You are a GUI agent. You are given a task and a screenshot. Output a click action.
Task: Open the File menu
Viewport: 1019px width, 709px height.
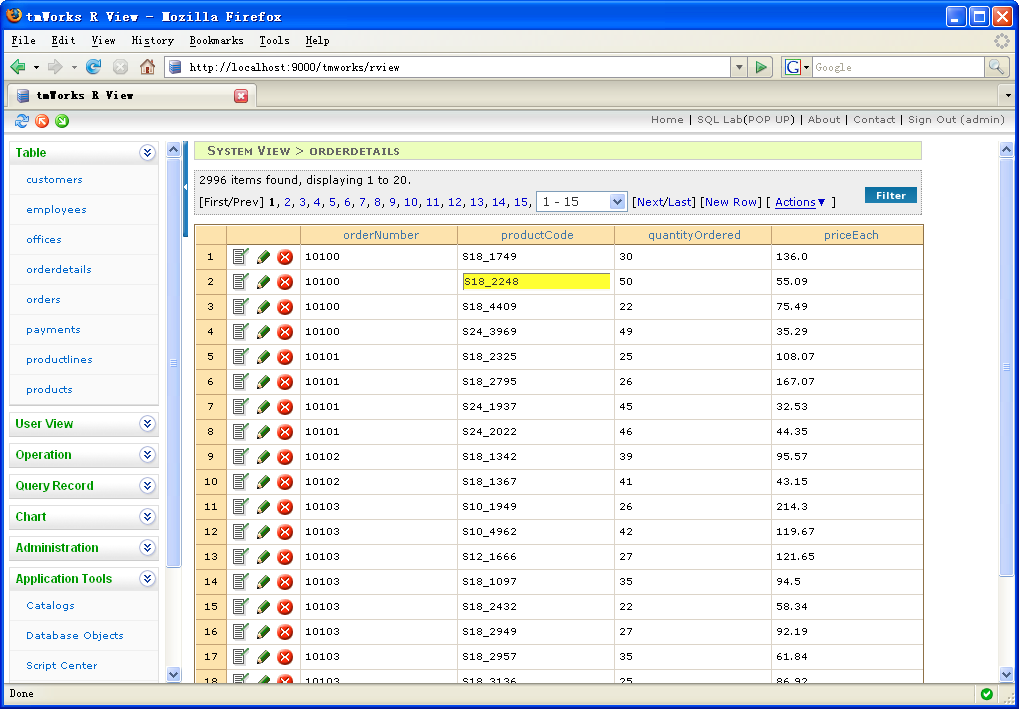coord(24,40)
